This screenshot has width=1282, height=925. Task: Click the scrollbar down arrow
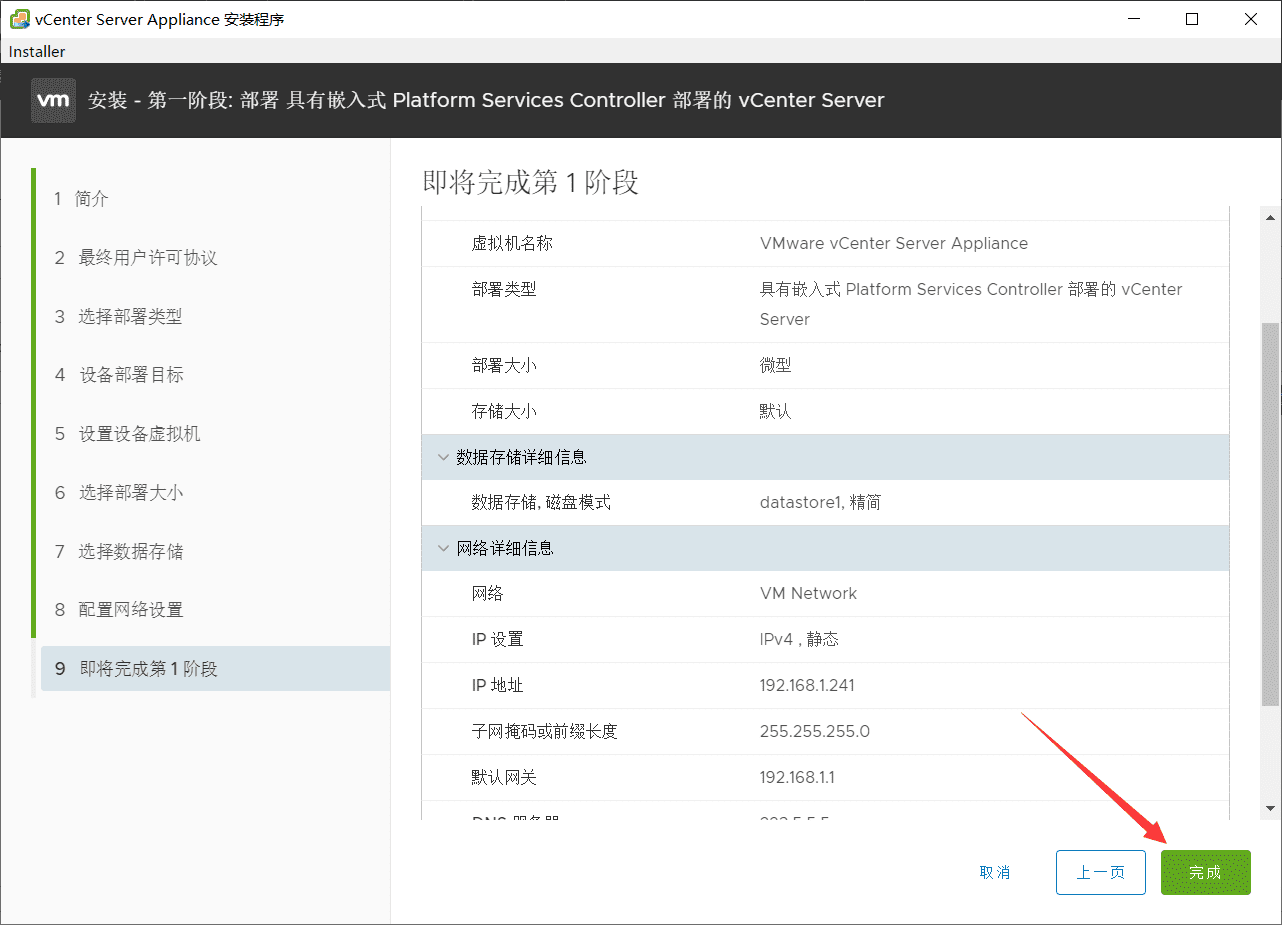[x=1271, y=808]
